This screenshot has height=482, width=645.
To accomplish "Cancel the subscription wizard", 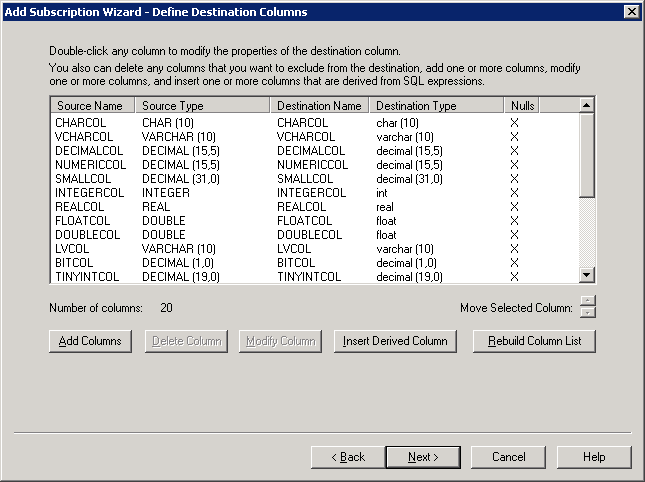I will point(508,457).
